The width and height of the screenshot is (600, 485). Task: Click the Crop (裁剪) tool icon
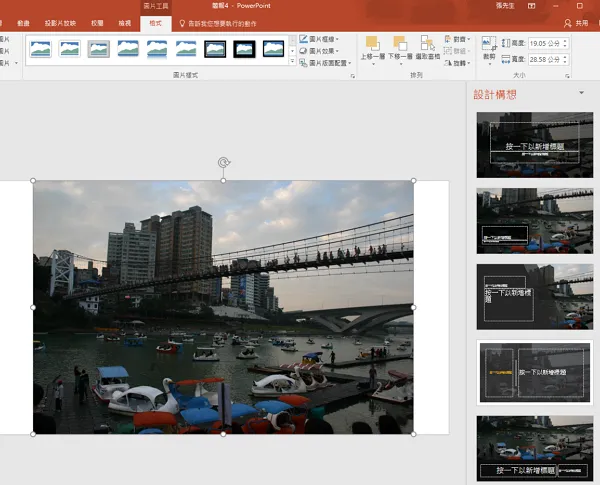click(489, 44)
